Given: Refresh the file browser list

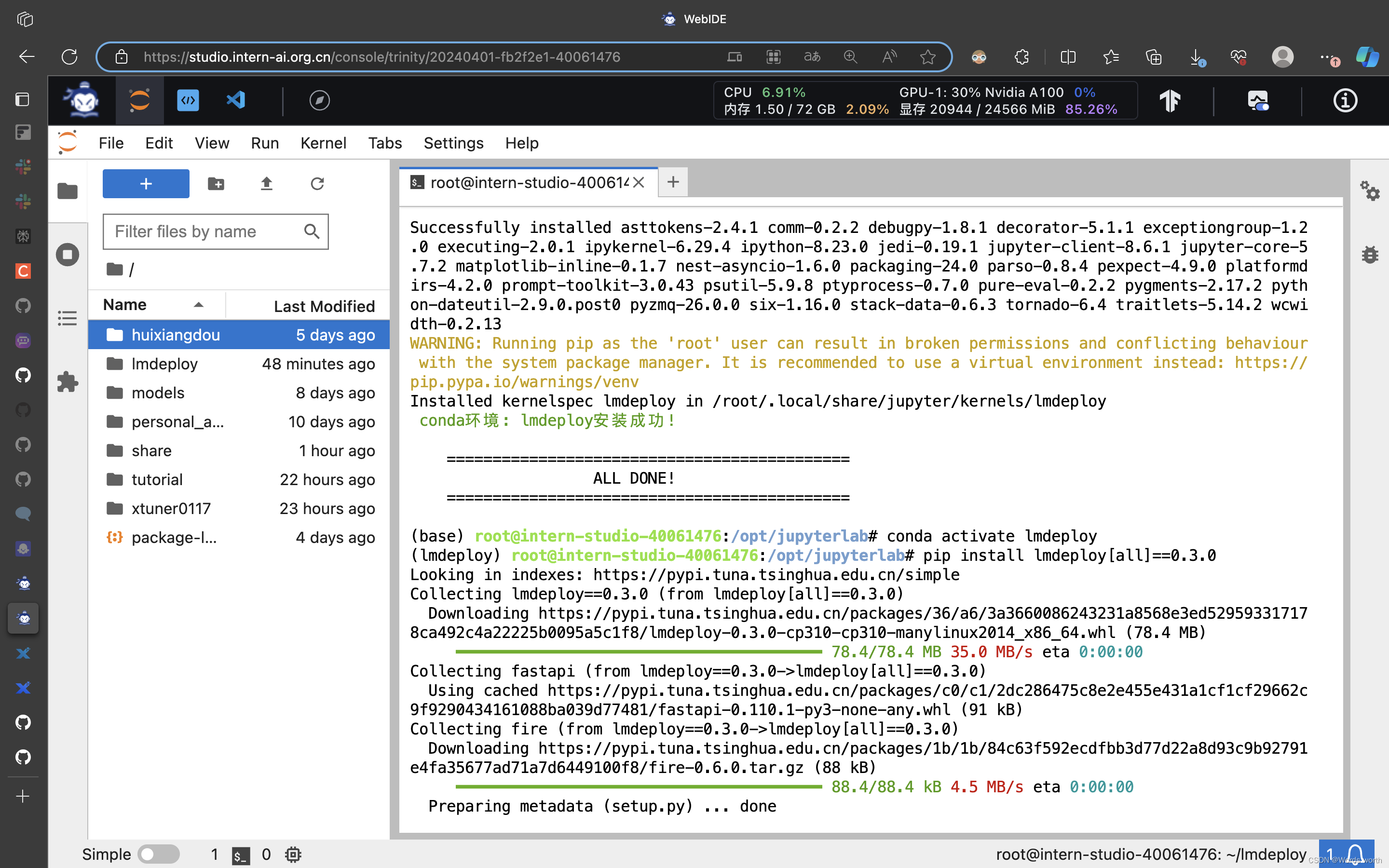Looking at the screenshot, I should (x=317, y=184).
